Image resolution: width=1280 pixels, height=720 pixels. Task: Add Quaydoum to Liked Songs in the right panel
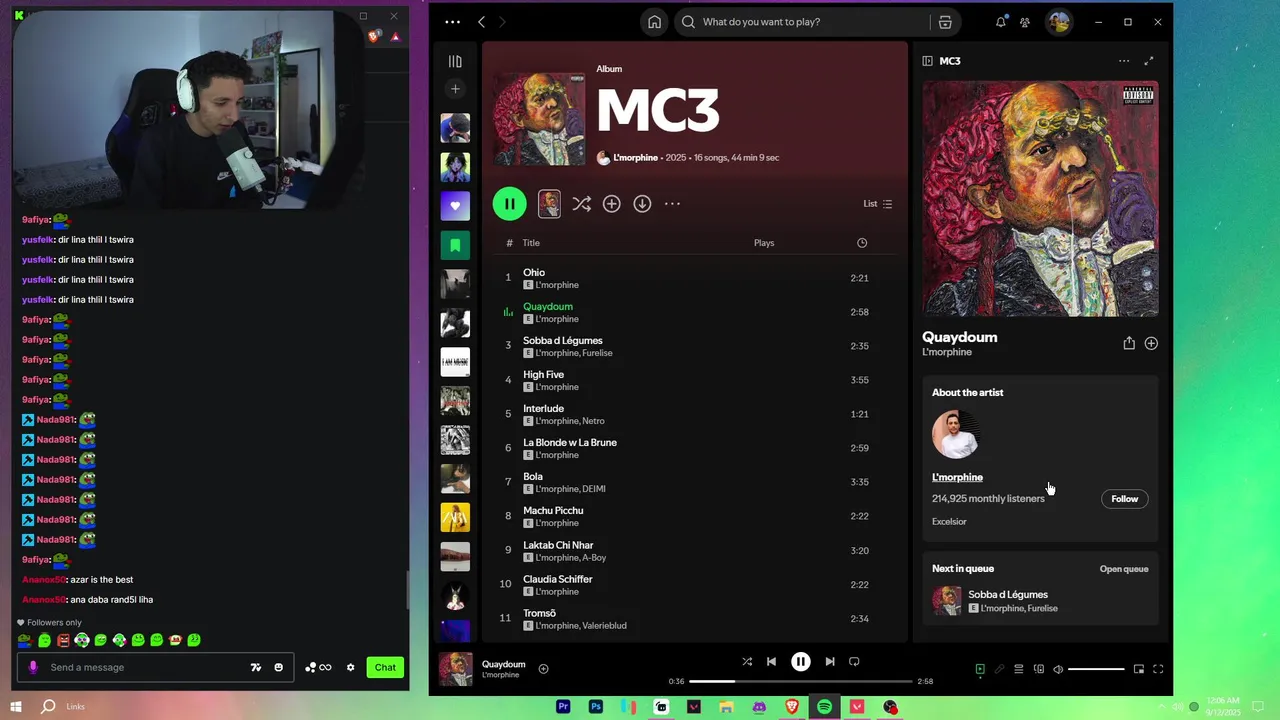(x=1151, y=343)
